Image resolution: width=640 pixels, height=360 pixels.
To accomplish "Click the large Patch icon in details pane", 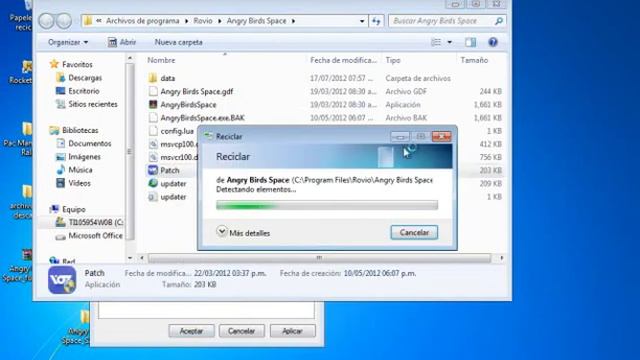I will pos(62,280).
